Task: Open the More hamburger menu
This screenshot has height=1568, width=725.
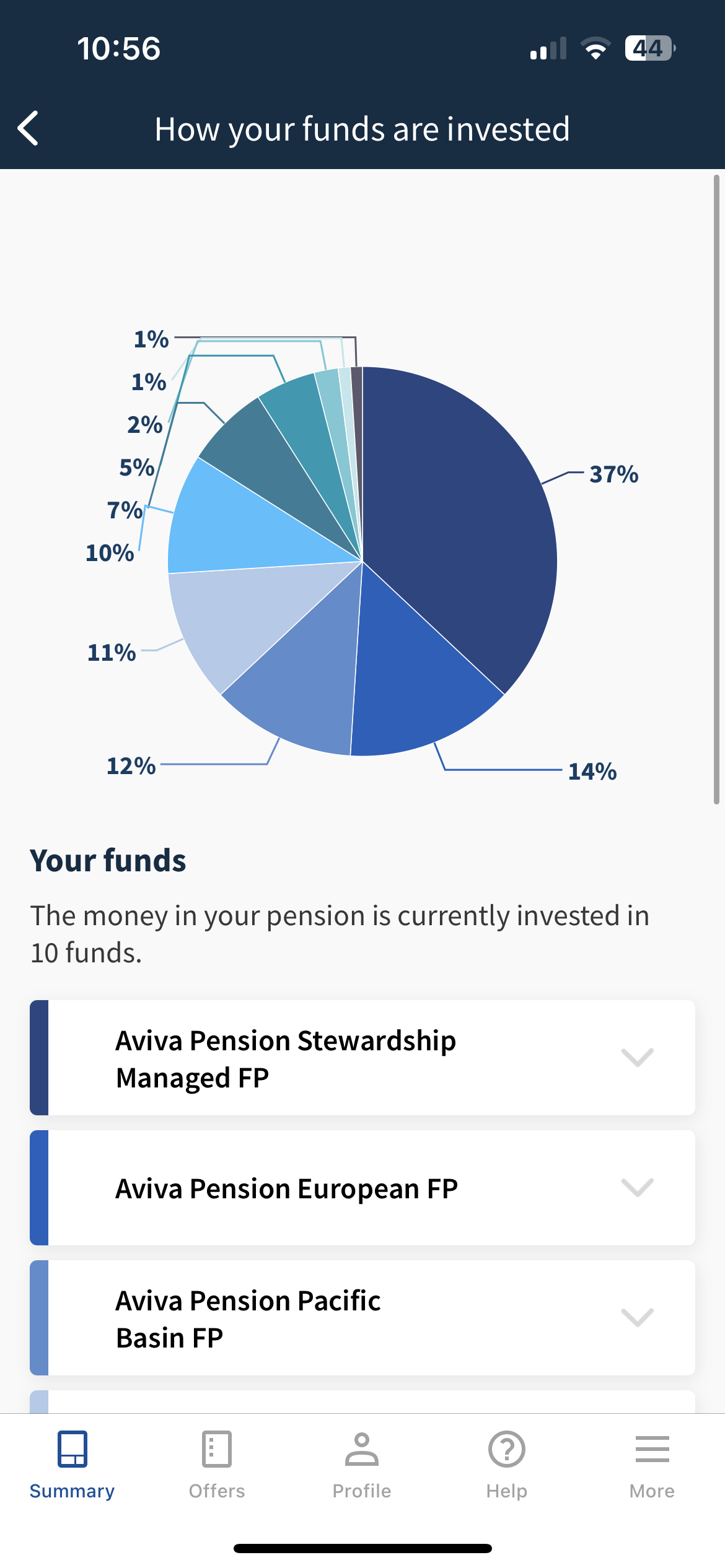Action: click(652, 1449)
